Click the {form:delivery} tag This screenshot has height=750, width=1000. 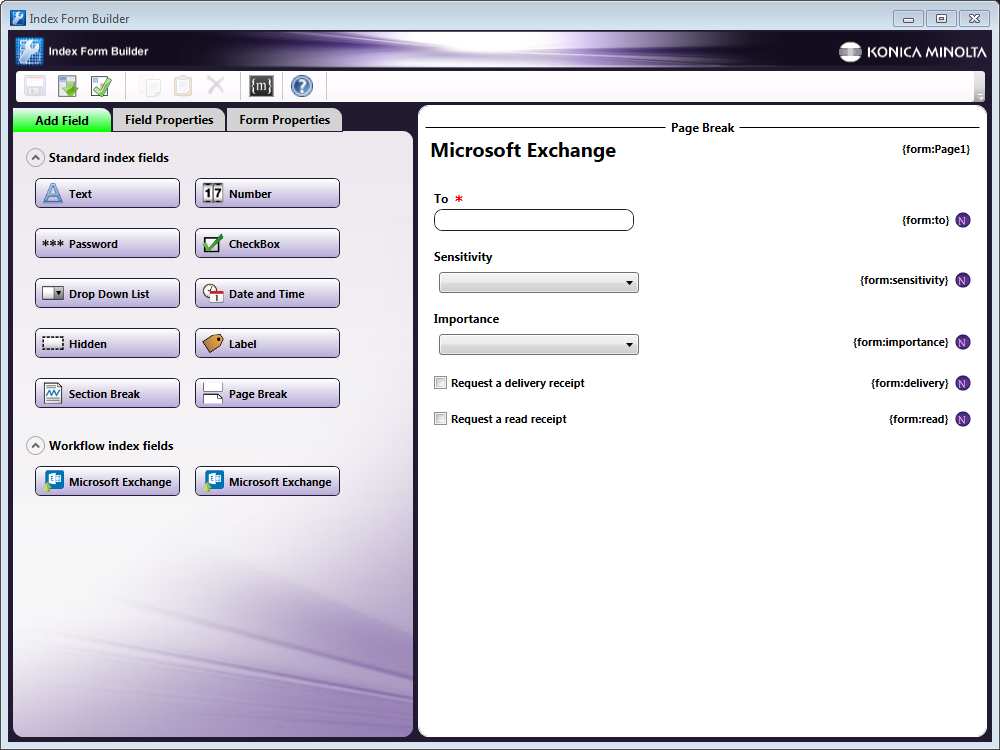click(x=909, y=383)
